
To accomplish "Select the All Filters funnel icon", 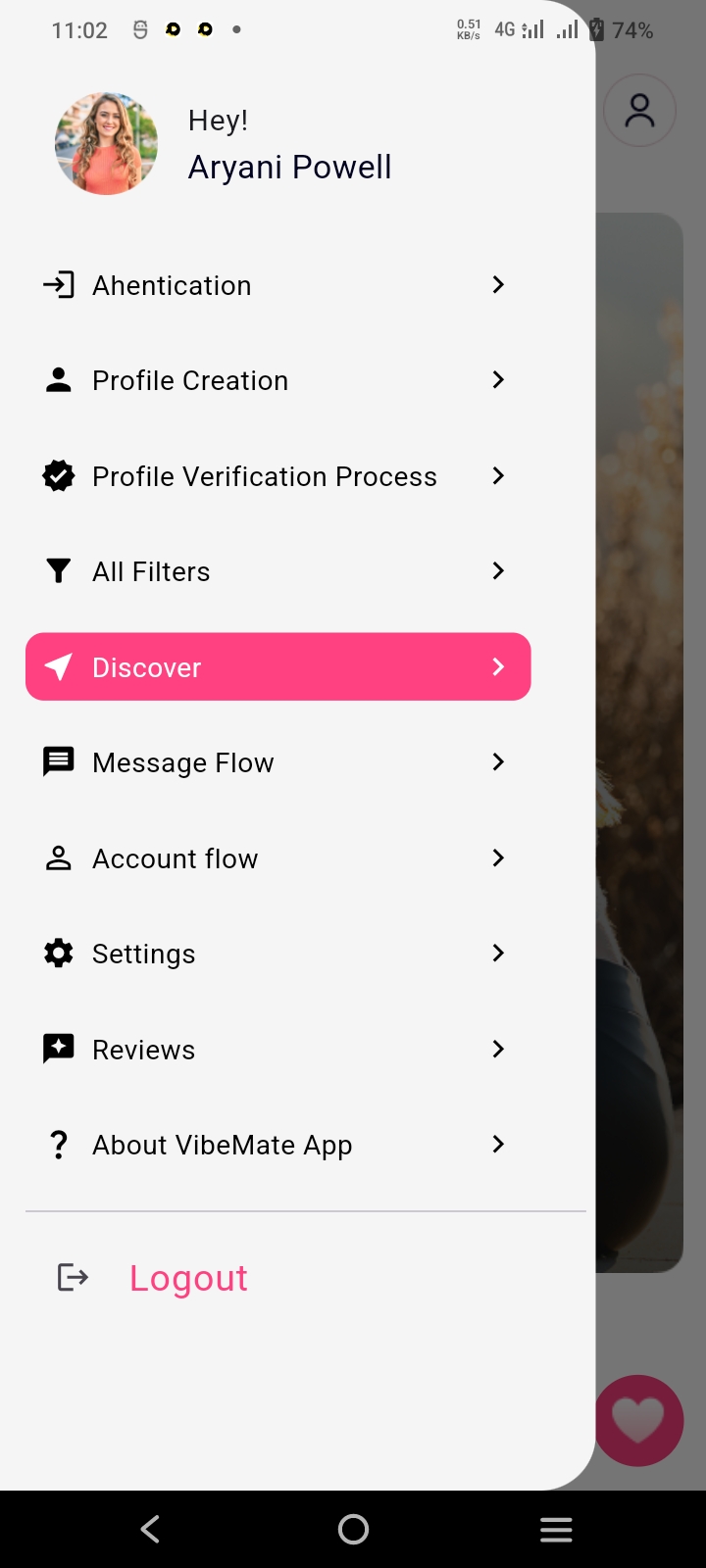I will (59, 570).
